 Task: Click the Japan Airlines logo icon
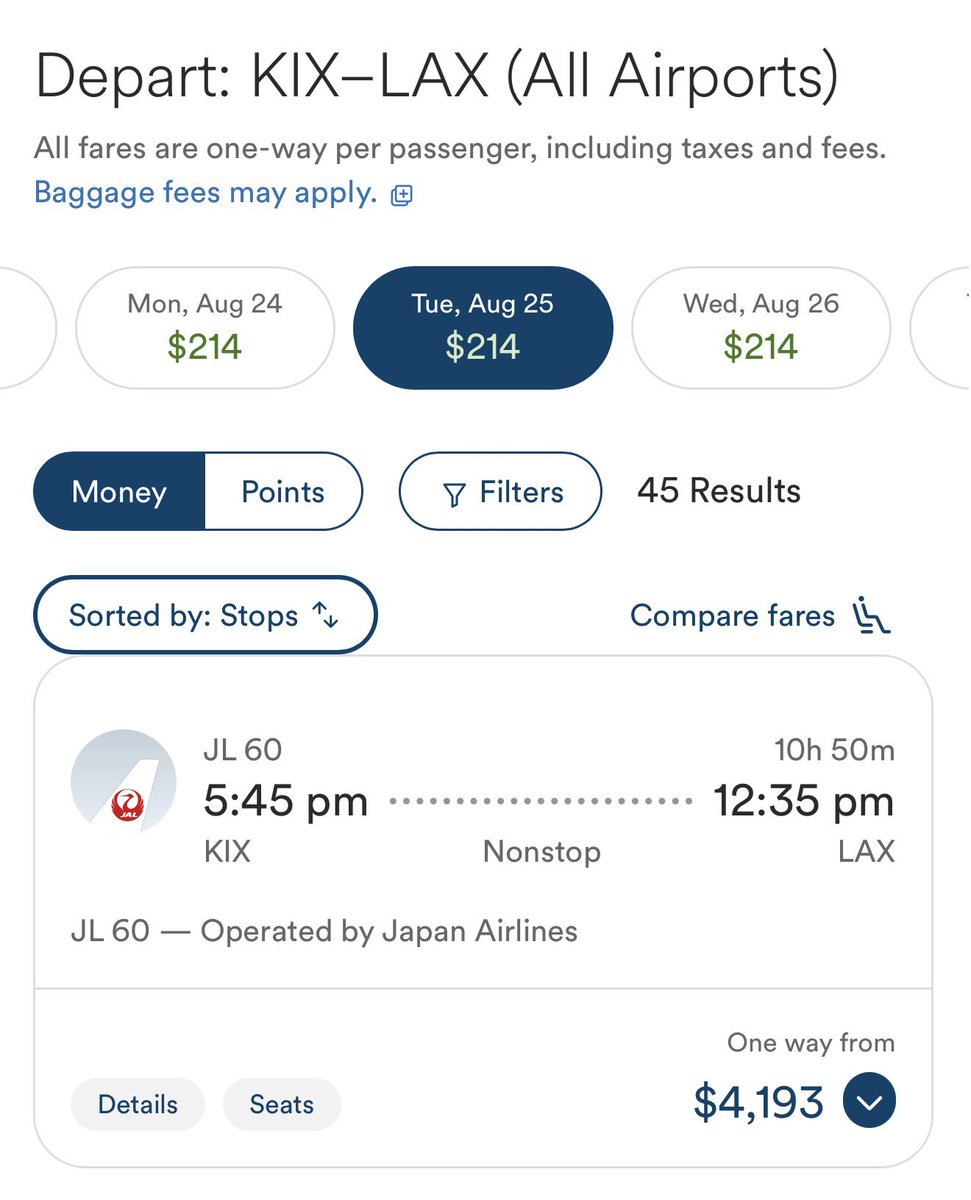(123, 782)
